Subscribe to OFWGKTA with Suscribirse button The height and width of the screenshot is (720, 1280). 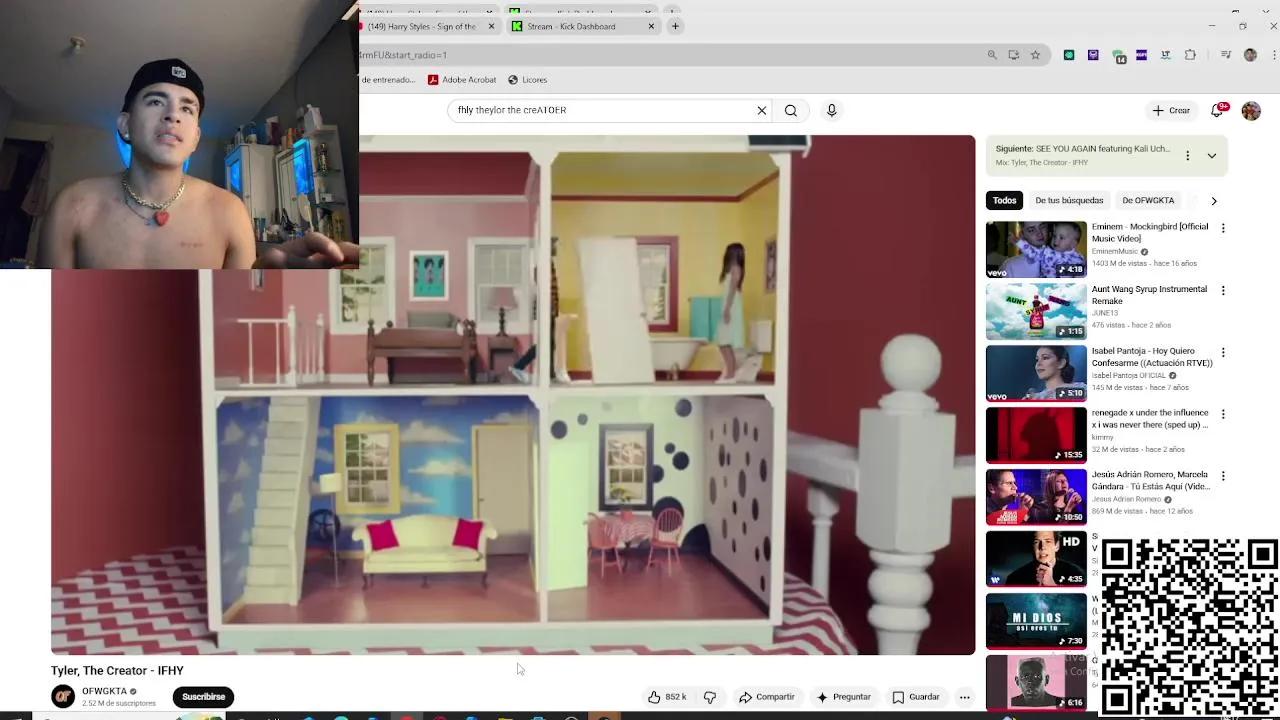(x=203, y=697)
